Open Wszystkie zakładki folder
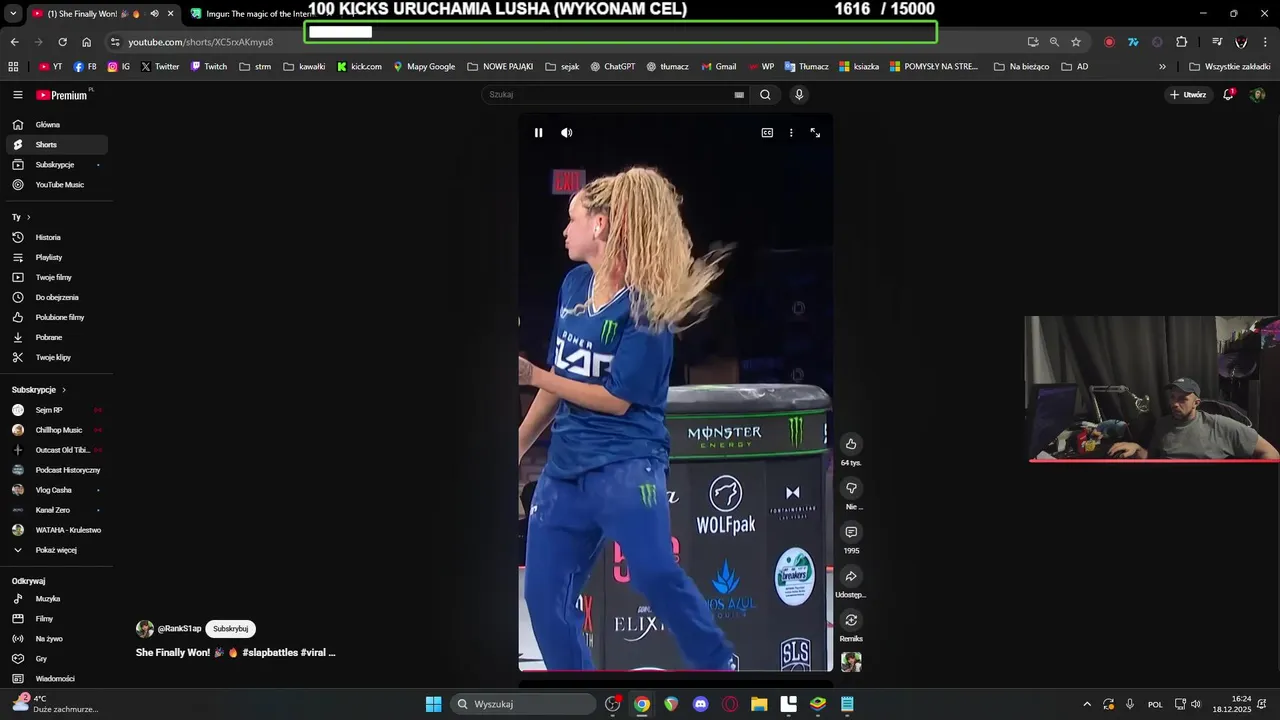The width and height of the screenshot is (1280, 720). (x=1229, y=67)
